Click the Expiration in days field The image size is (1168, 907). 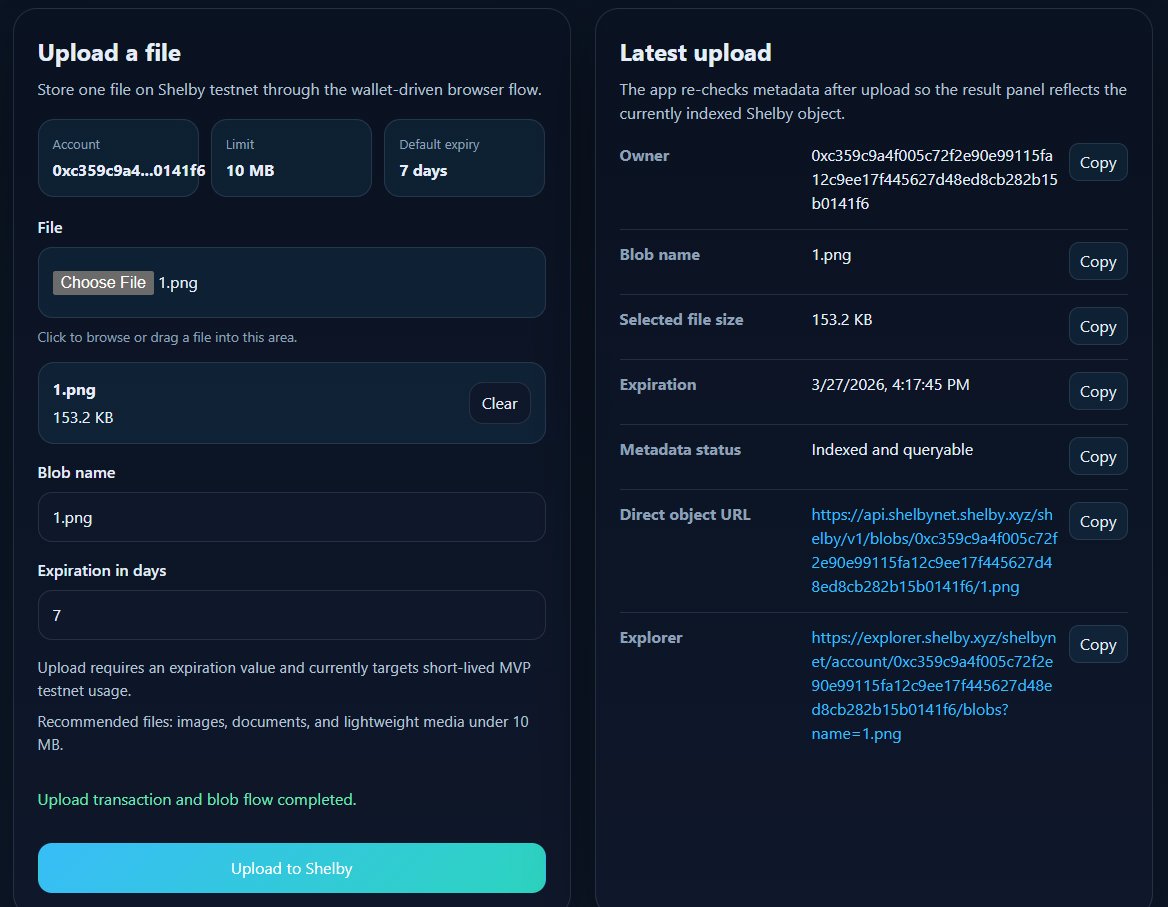[291, 615]
